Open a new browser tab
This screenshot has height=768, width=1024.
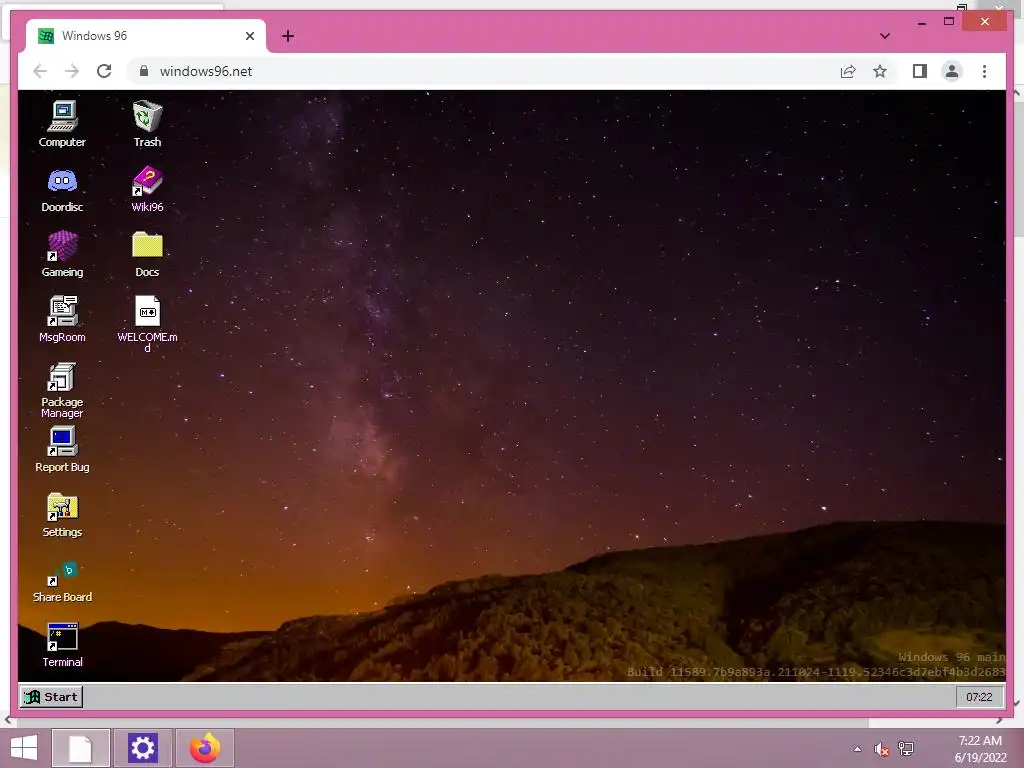point(287,36)
